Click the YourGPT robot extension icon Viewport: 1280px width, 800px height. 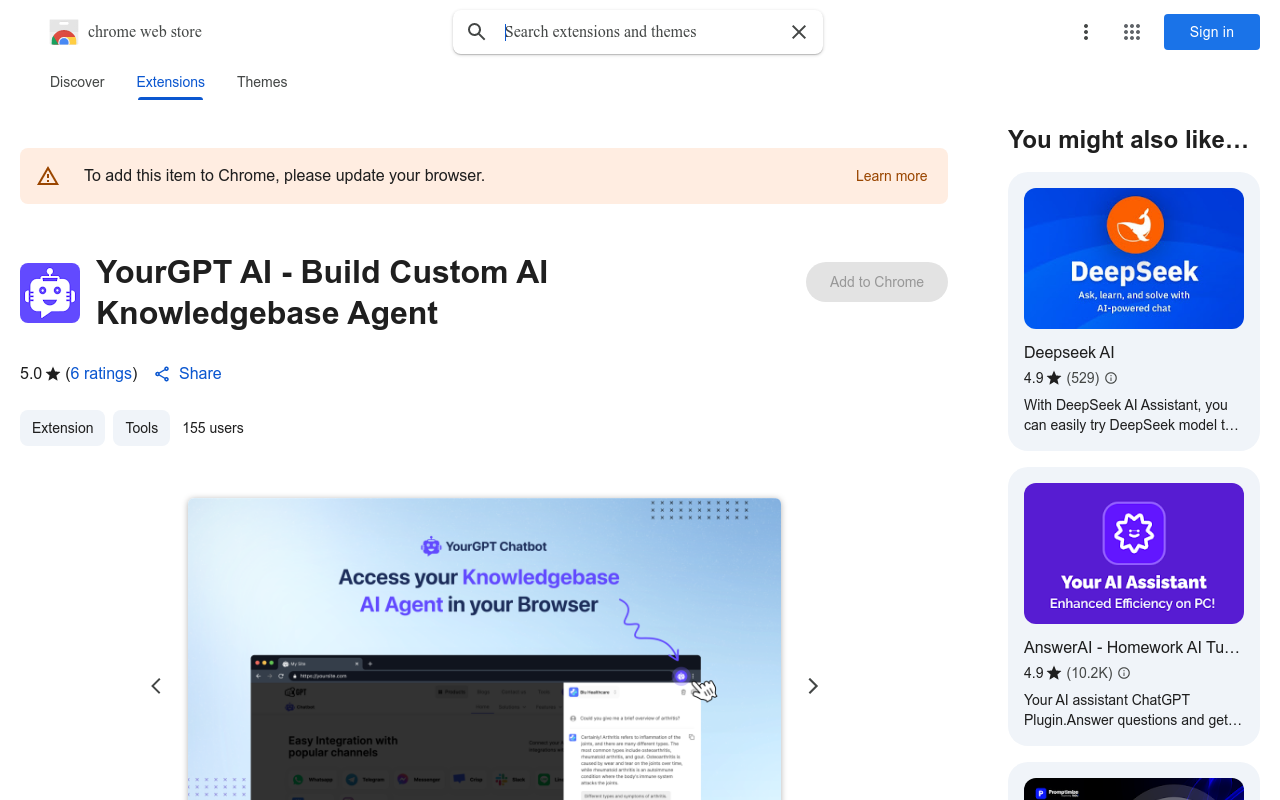(50, 293)
